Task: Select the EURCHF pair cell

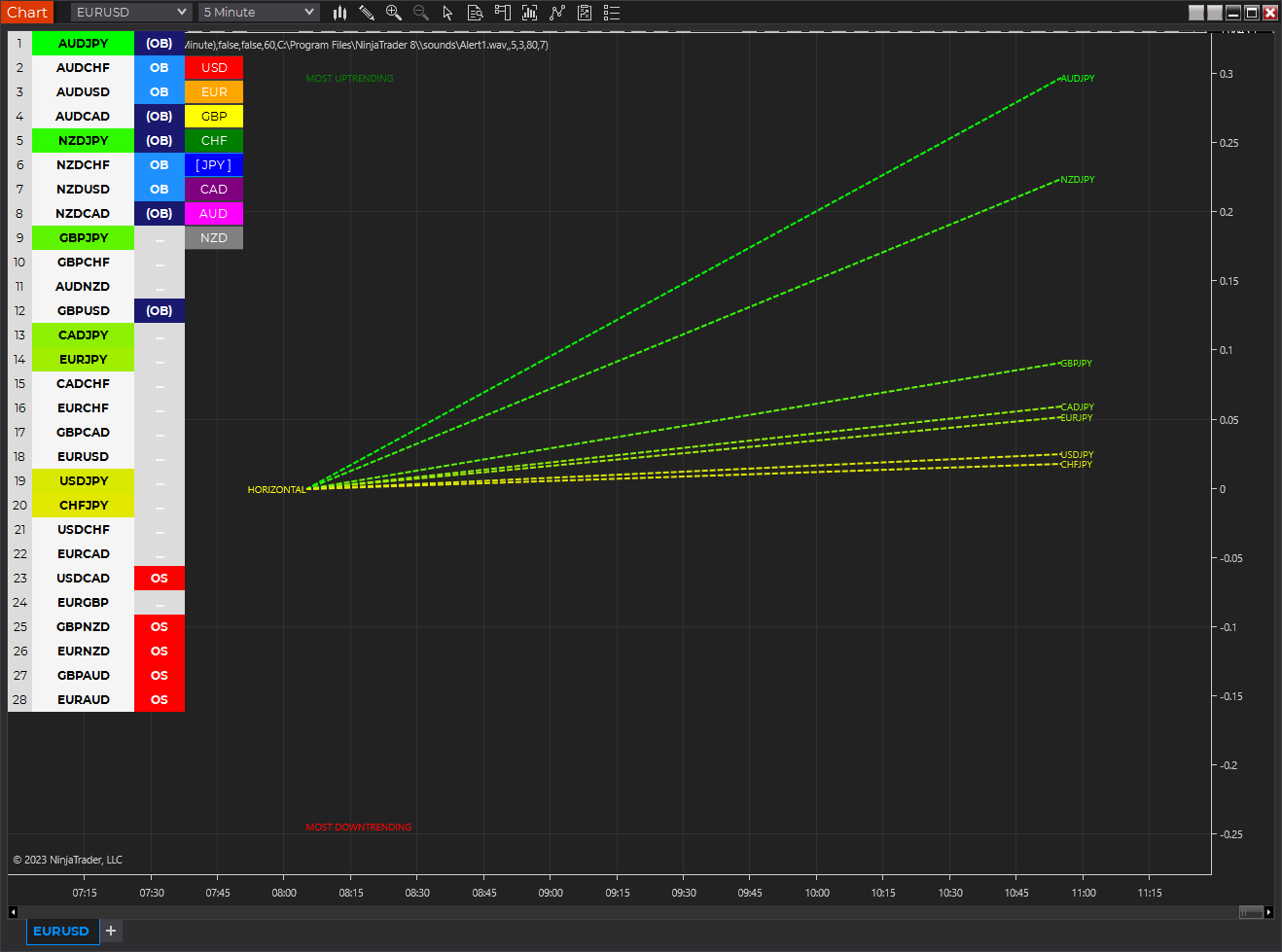Action: 83,407
